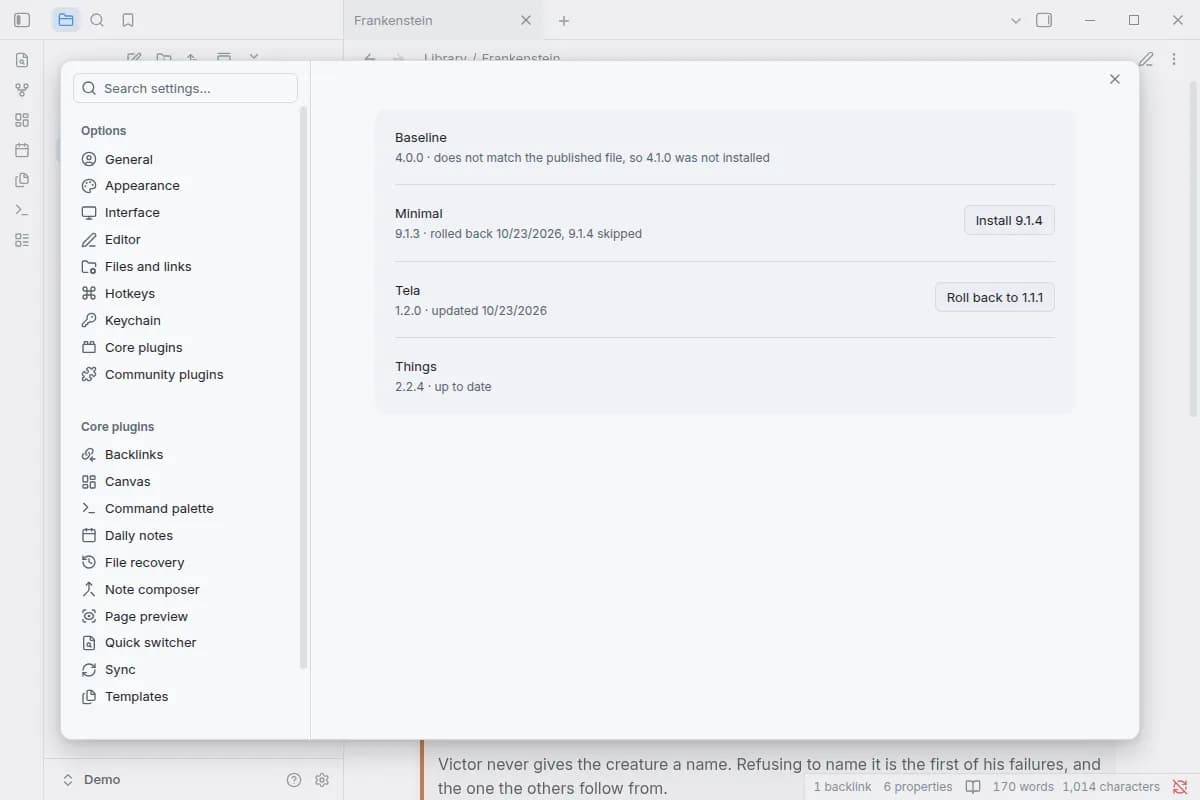Image resolution: width=1200 pixels, height=800 pixels.
Task: Open the Demo vault switcher
Action: point(92,780)
